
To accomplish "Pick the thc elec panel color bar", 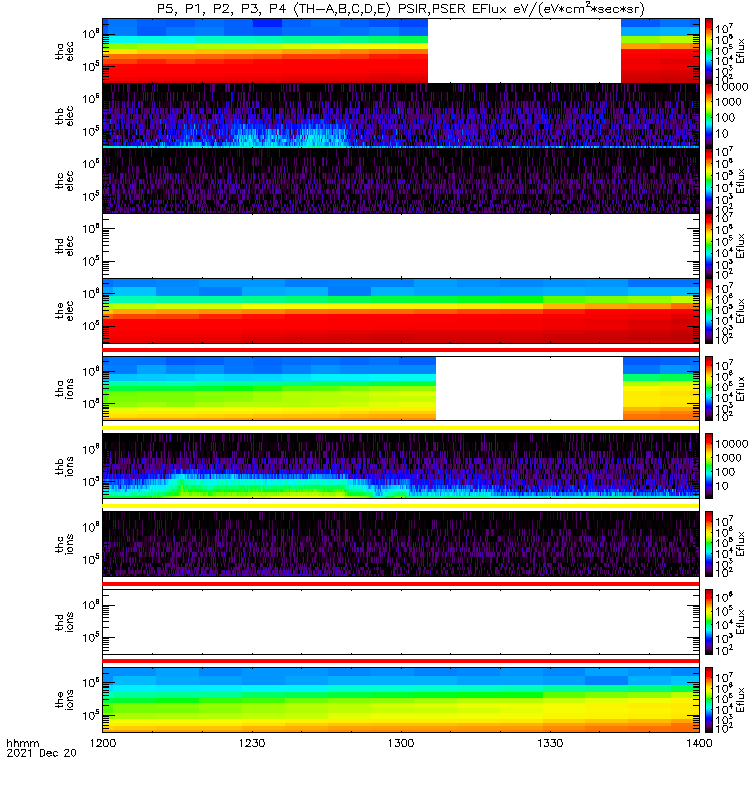I will 709,181.
